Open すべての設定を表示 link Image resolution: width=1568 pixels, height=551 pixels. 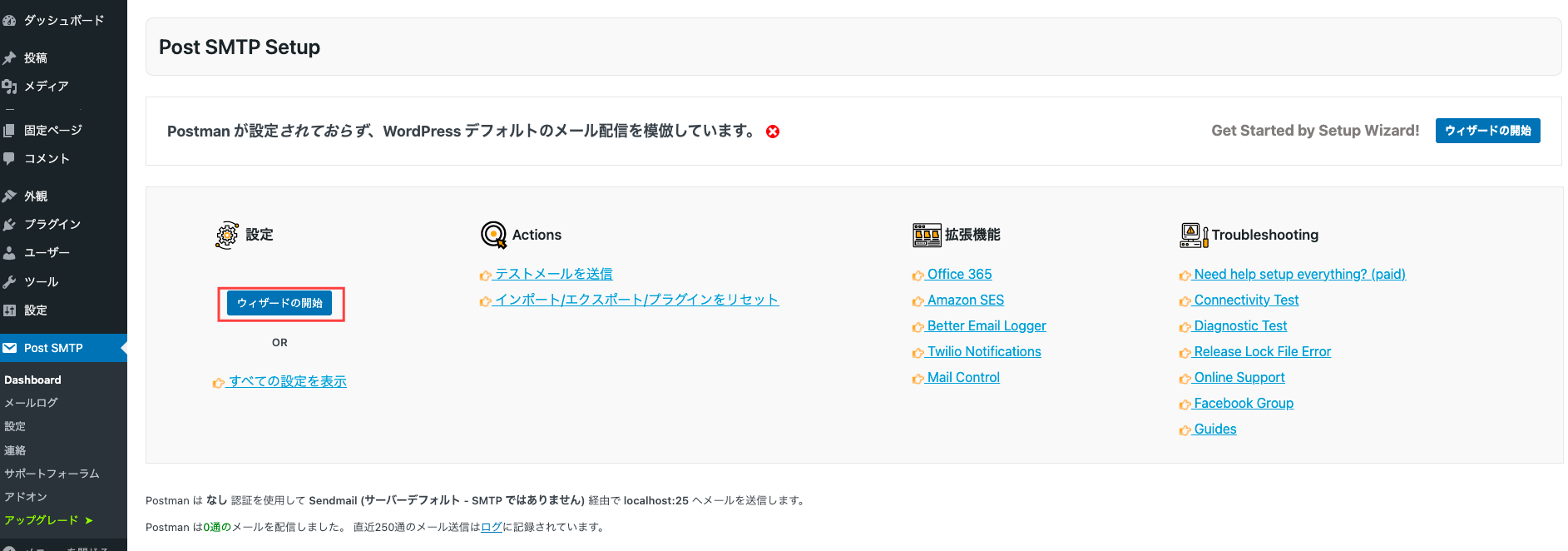[288, 381]
